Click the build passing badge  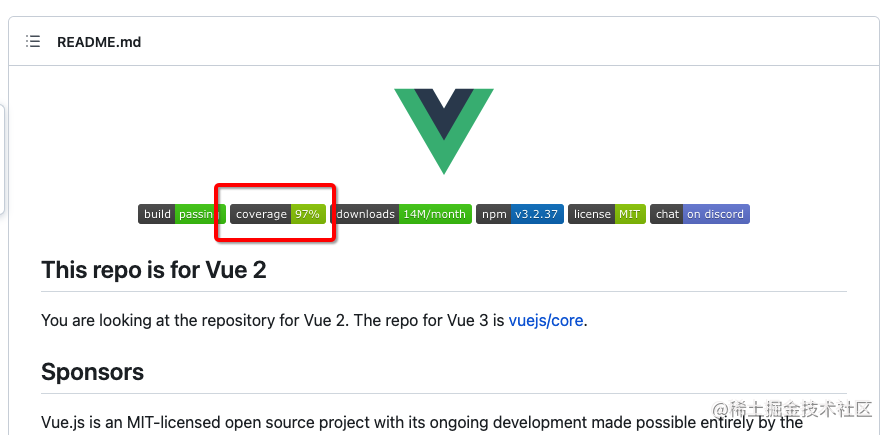(x=180, y=214)
